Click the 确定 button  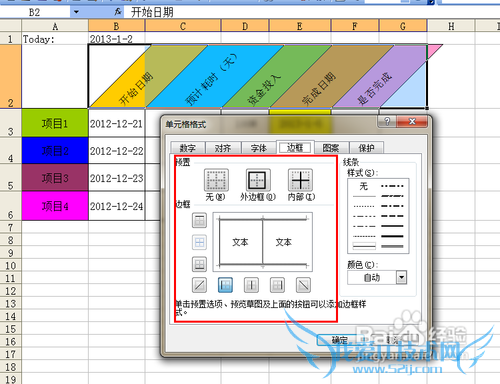[339, 340]
